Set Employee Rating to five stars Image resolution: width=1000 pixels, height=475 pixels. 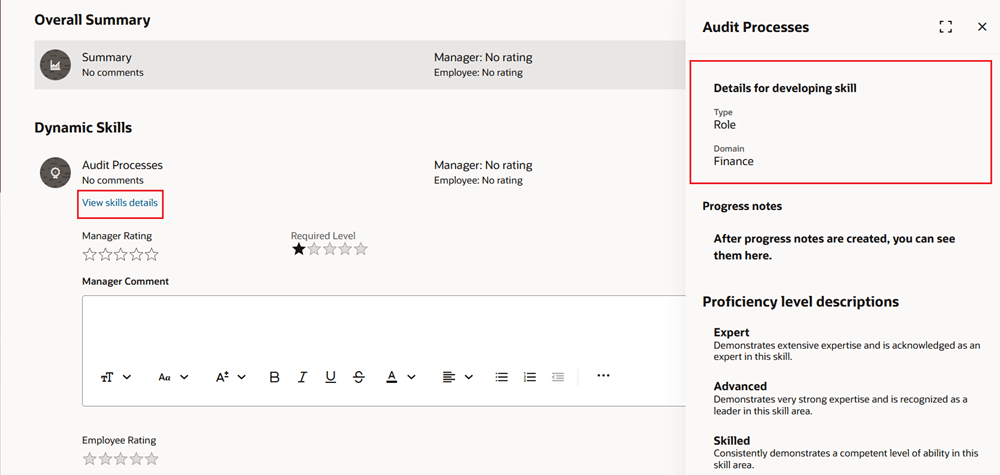coord(151,458)
